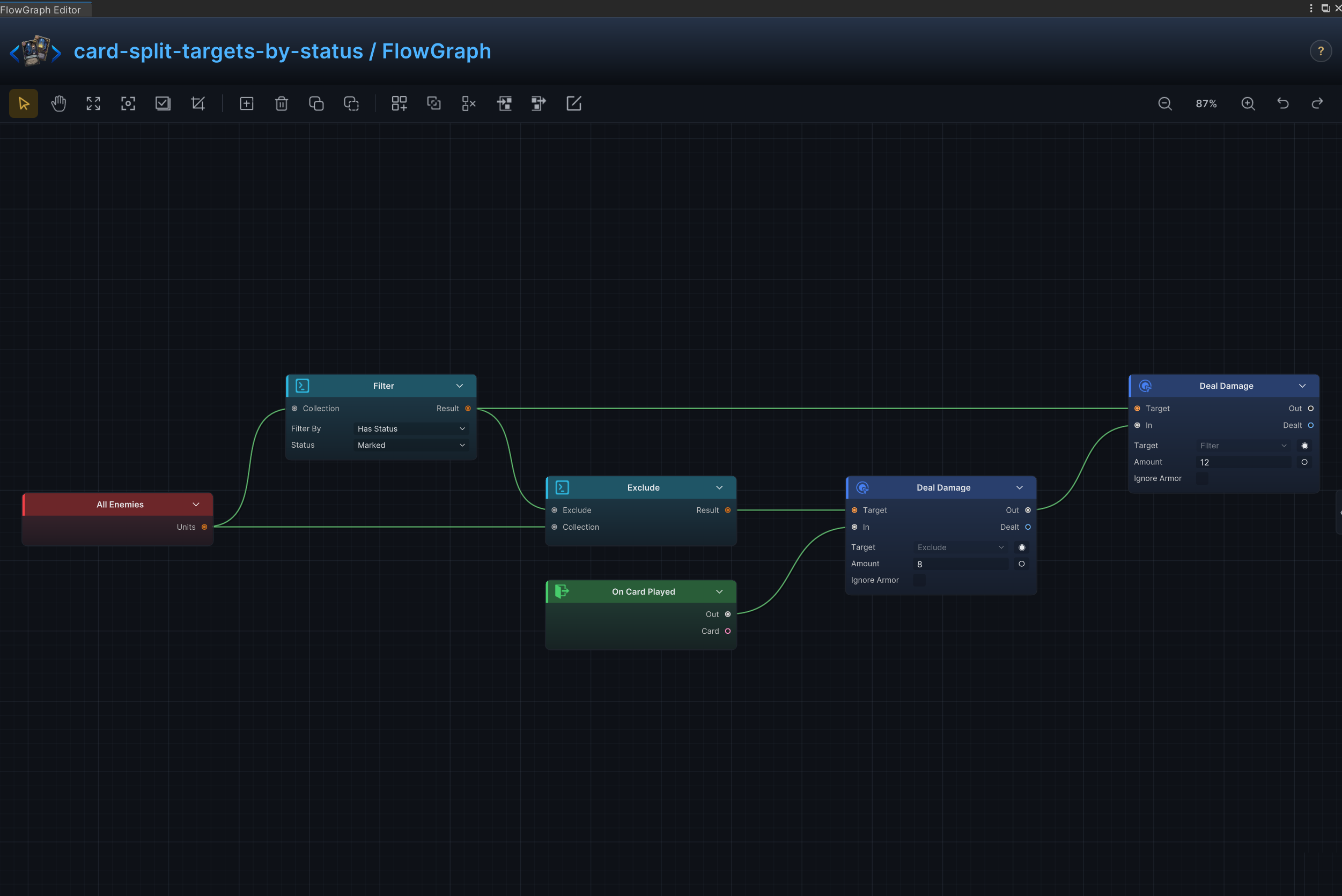1342x896 pixels.
Task: Collapse the Deal Damage 12 node chevron
Action: coord(1302,386)
